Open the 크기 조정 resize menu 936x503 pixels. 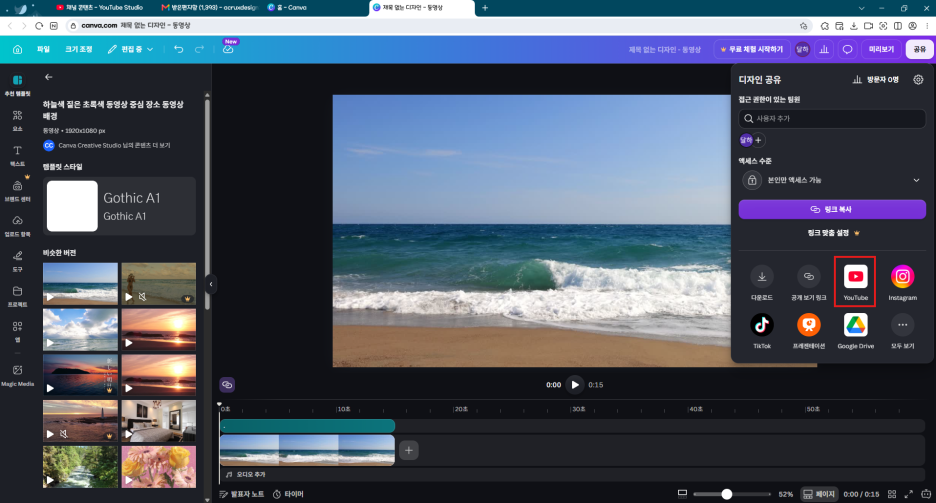pos(79,50)
